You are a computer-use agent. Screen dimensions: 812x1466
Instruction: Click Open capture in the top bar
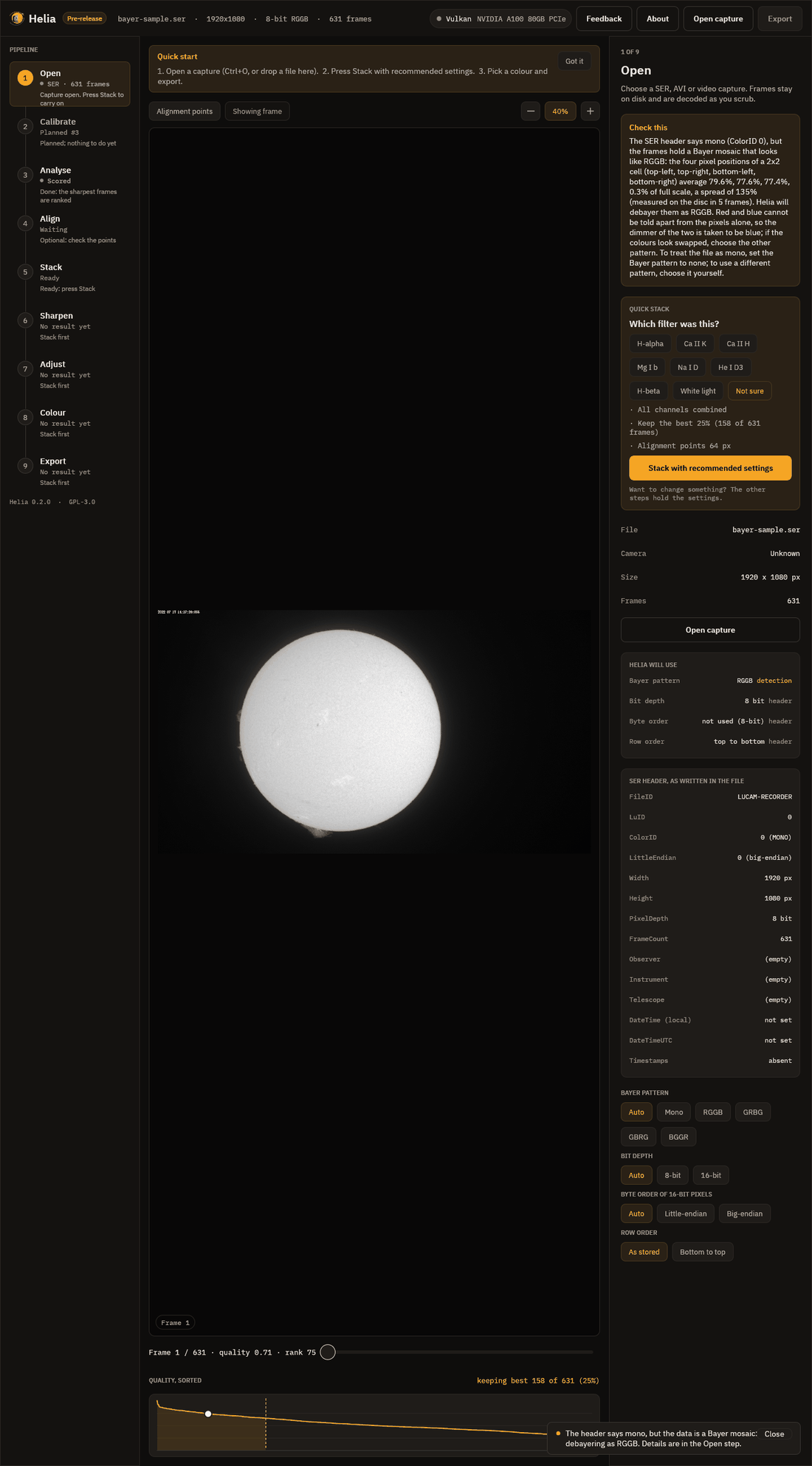718,19
